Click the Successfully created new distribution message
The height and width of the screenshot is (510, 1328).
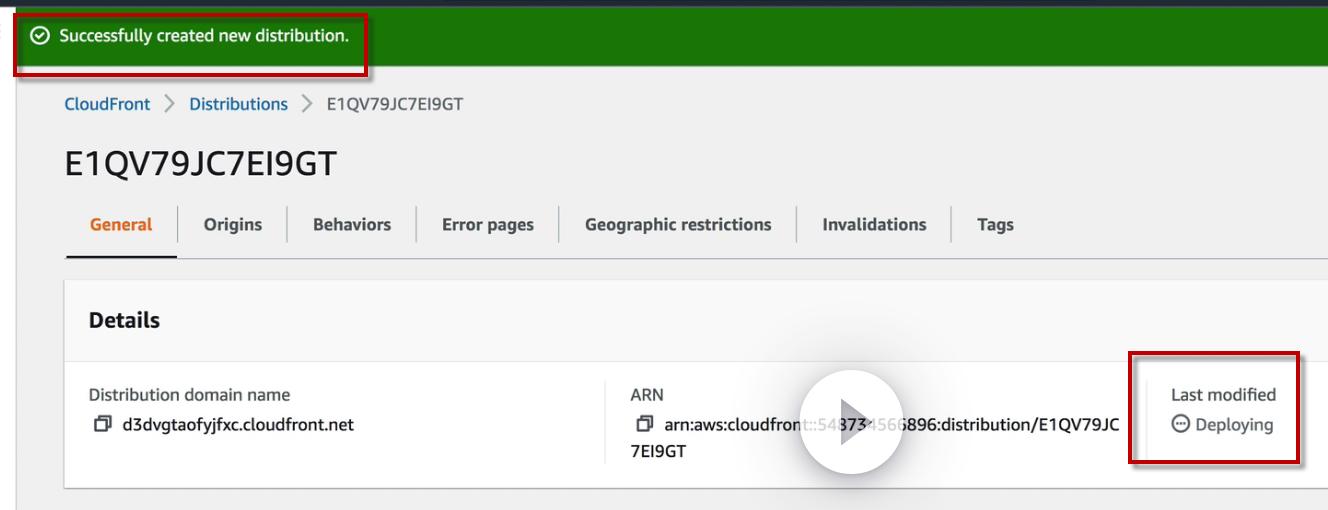pos(204,36)
